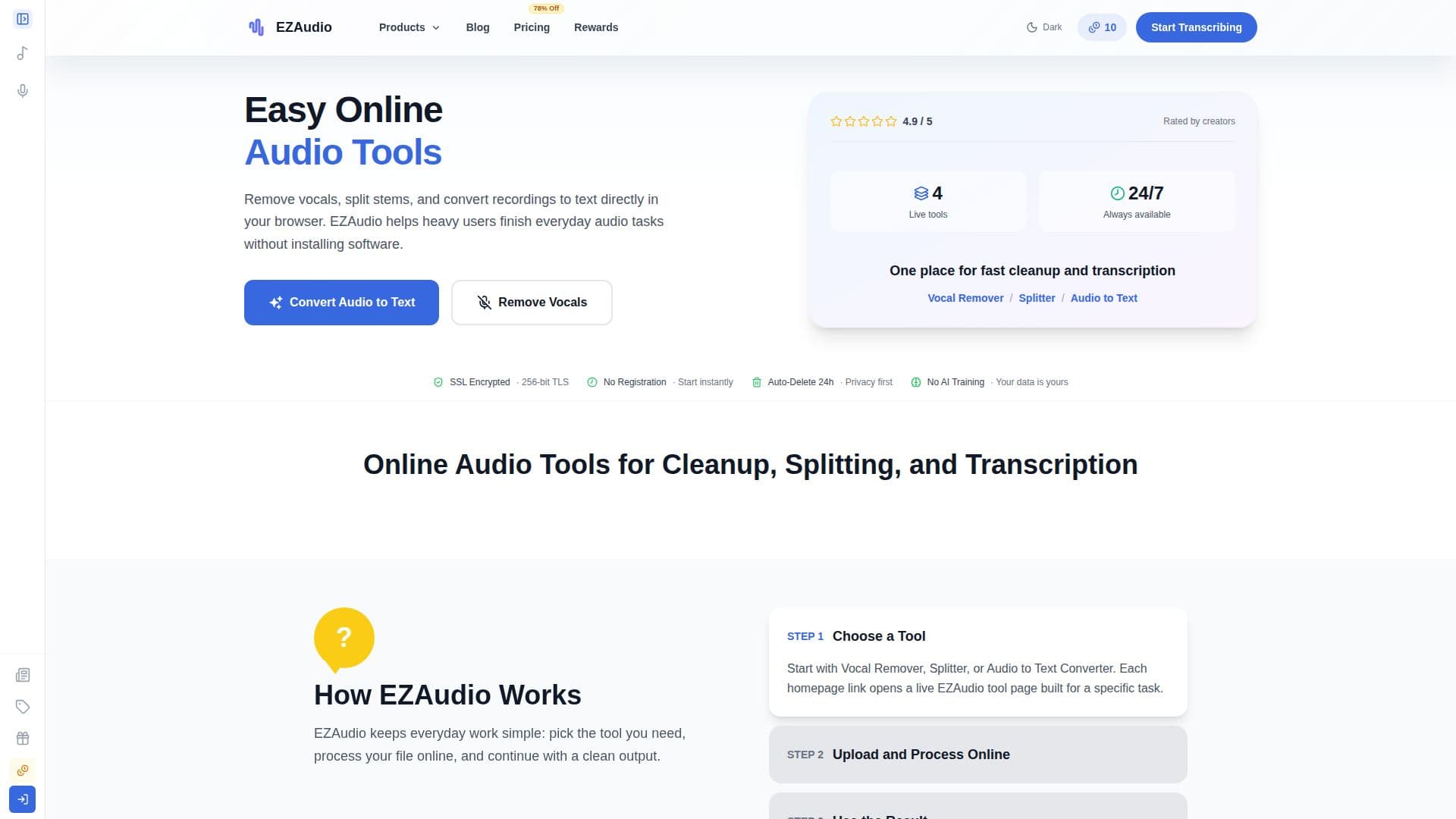Open the microphone tool in sidebar

23,91
